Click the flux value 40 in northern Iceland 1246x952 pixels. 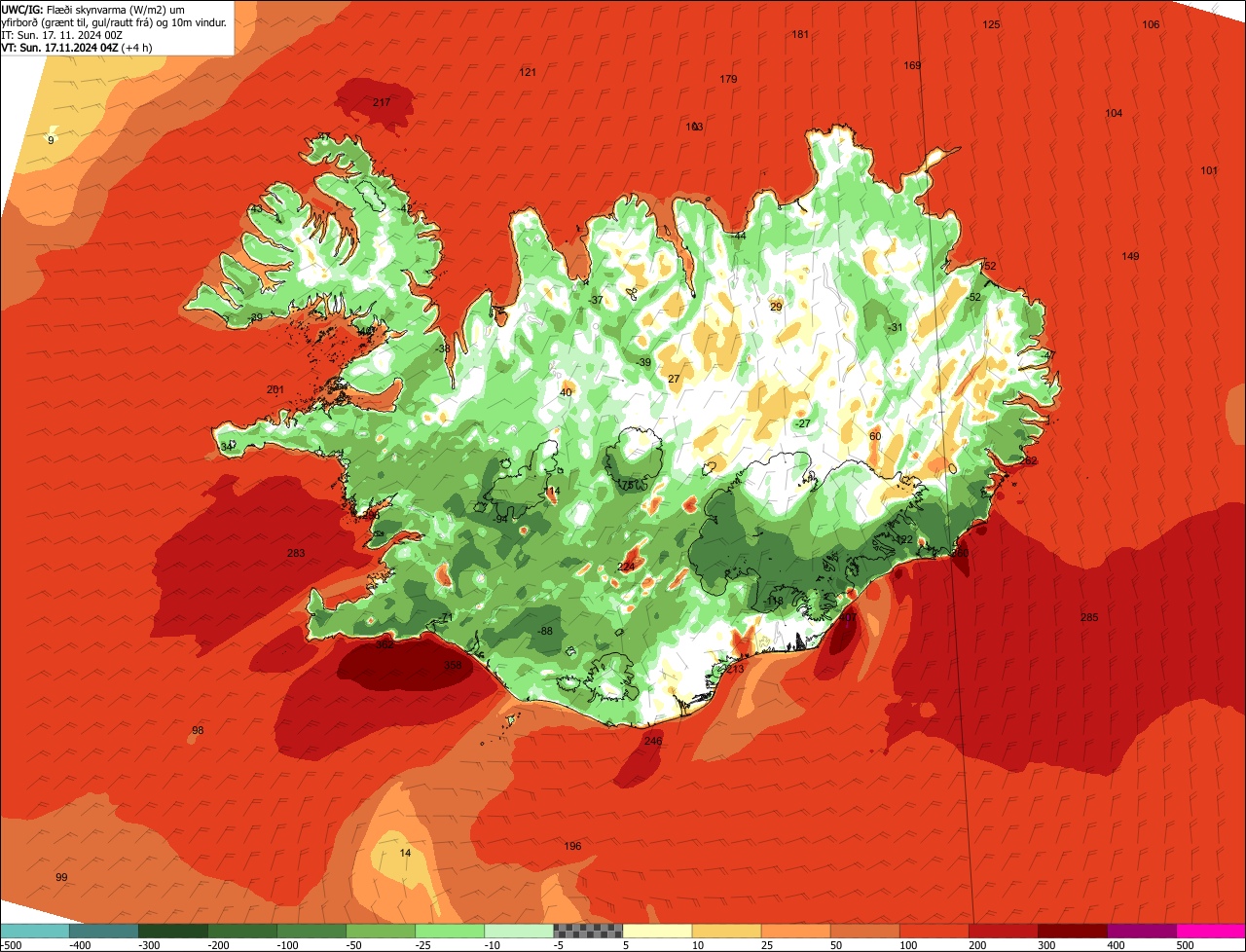(x=566, y=392)
